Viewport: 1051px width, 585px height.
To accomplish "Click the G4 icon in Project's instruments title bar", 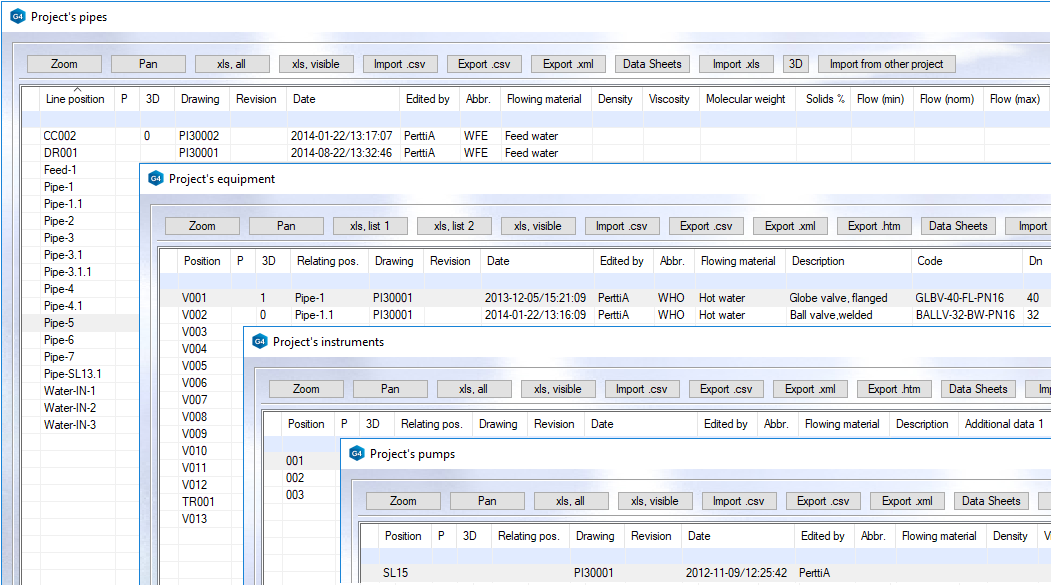I will 259,342.
